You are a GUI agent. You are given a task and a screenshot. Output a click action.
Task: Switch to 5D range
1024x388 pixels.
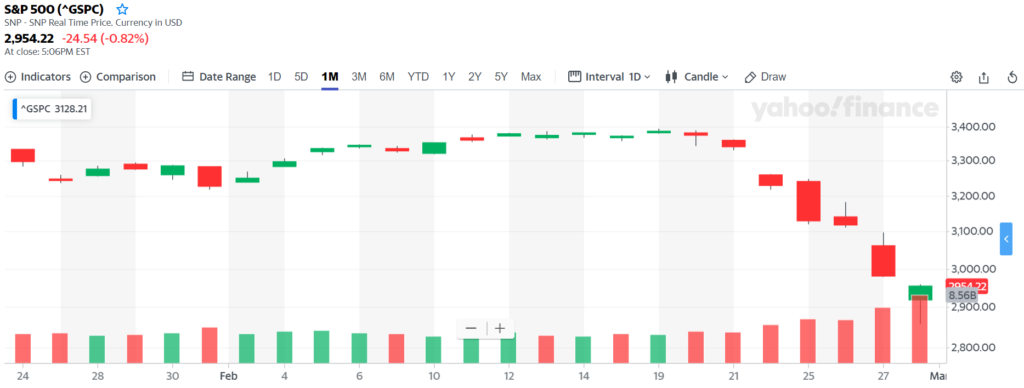click(x=301, y=76)
